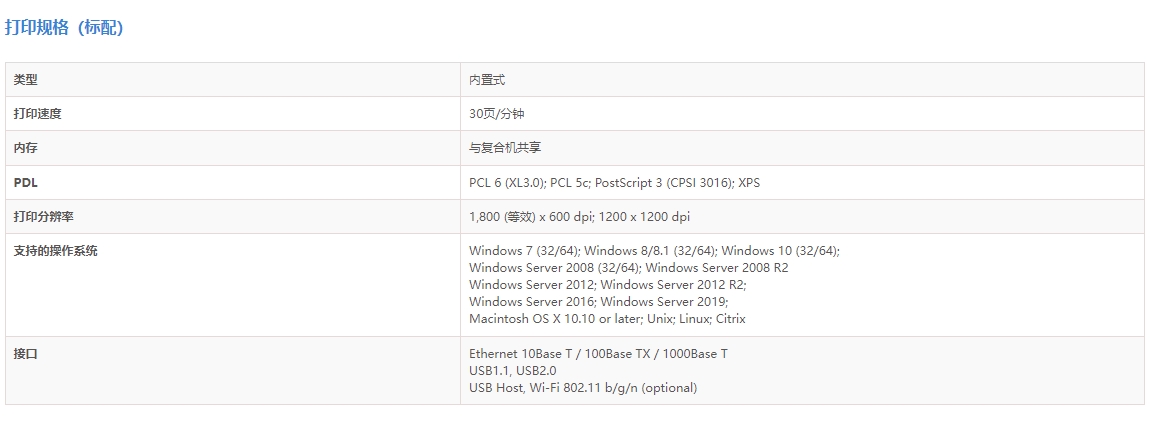Select the PDL row label
1150x441 pixels.
pos(25,183)
